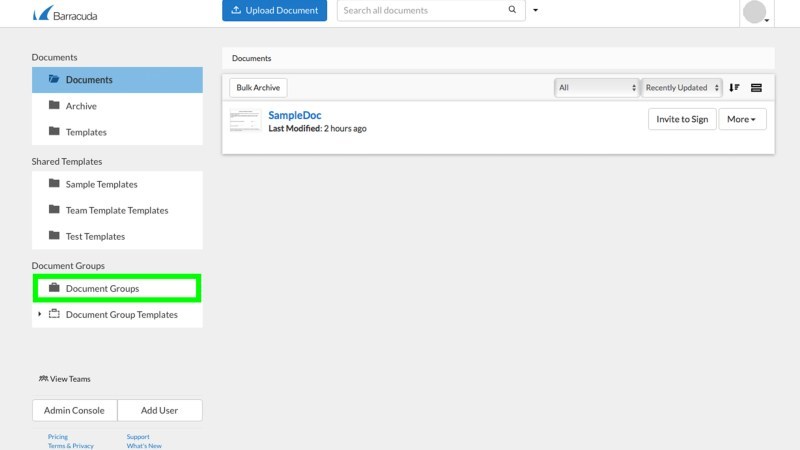The height and width of the screenshot is (450, 800).
Task: Click the Sample Templates folder icon
Action: (54, 184)
